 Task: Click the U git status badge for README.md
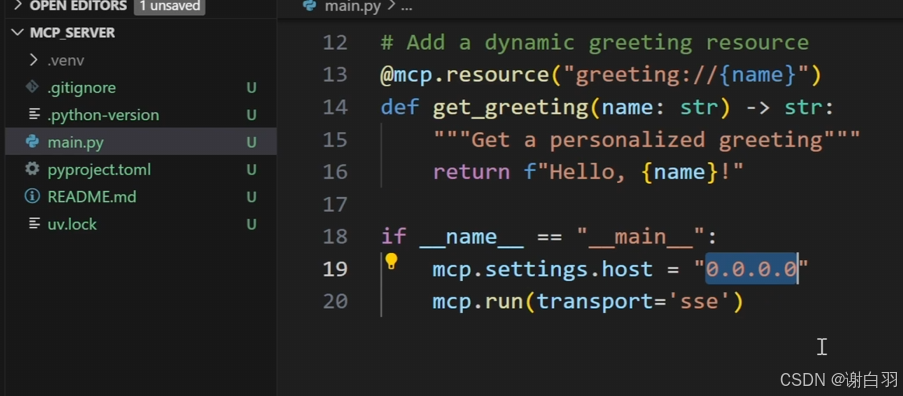click(x=251, y=197)
